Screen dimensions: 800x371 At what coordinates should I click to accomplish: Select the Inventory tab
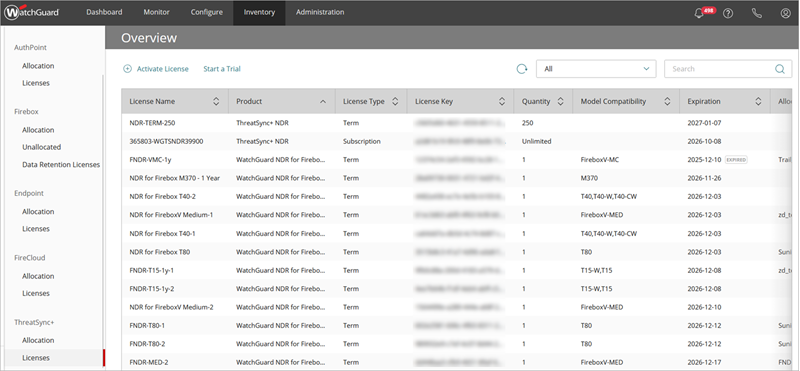259,12
